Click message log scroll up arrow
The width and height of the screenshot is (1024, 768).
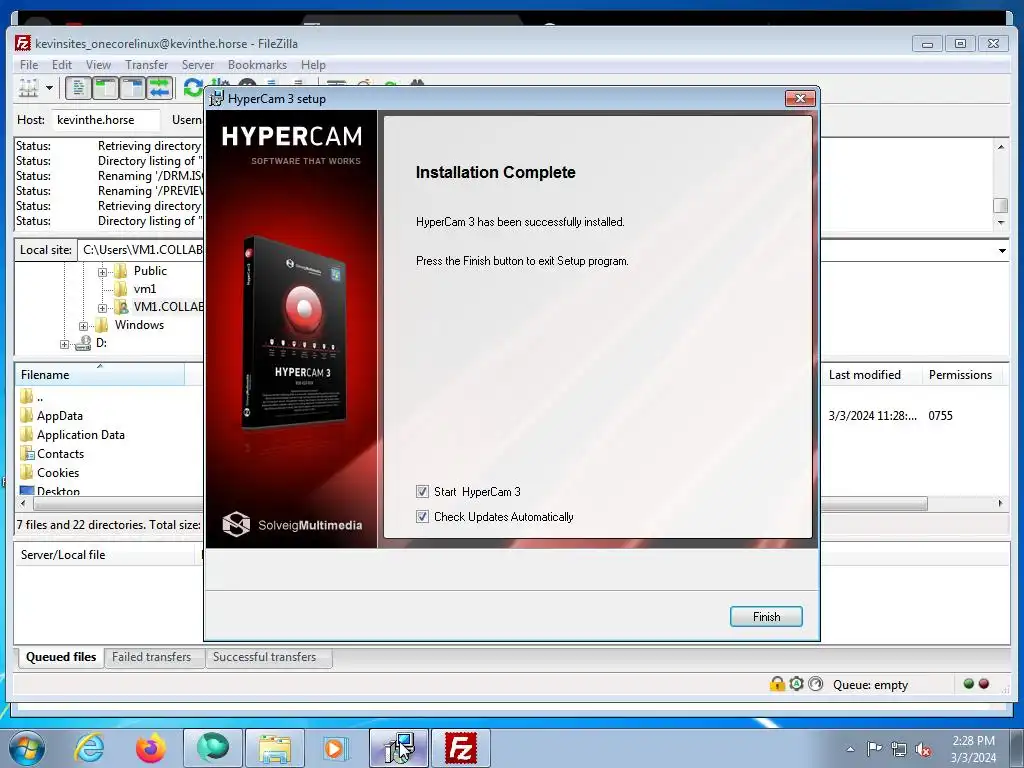tap(1001, 147)
